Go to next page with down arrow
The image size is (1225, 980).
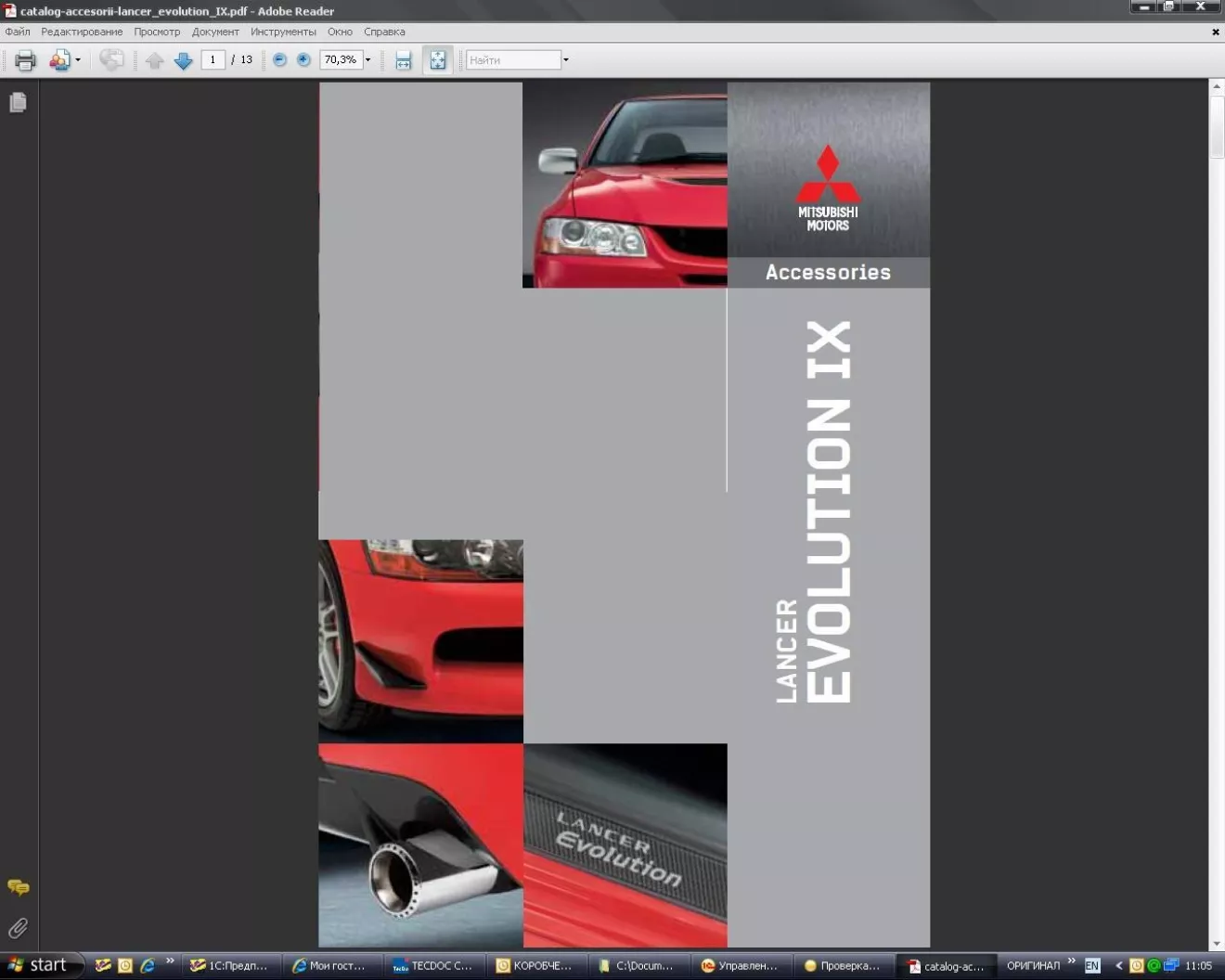click(183, 60)
